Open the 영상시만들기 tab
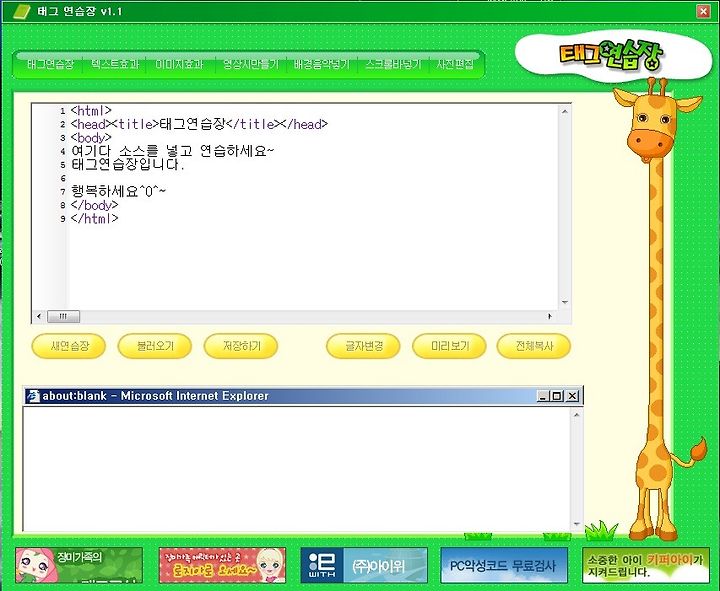Image resolution: width=720 pixels, height=591 pixels. (251, 64)
